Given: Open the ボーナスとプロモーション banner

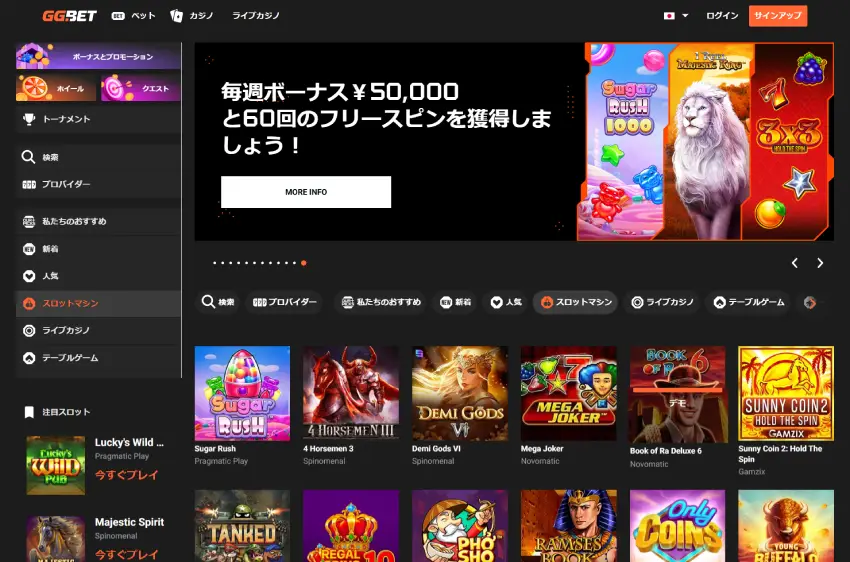Looking at the screenshot, I should click(98, 56).
